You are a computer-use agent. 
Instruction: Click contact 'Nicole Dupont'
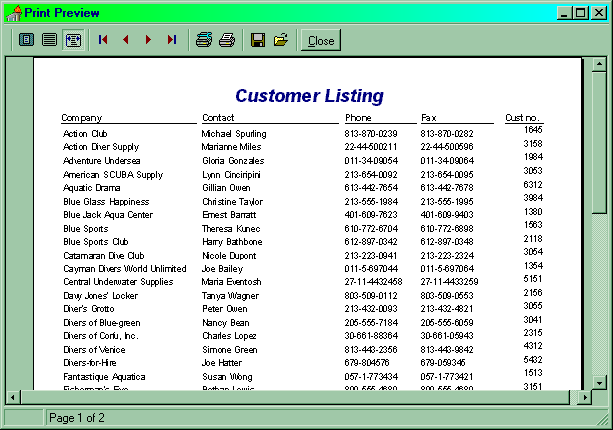click(x=229, y=256)
